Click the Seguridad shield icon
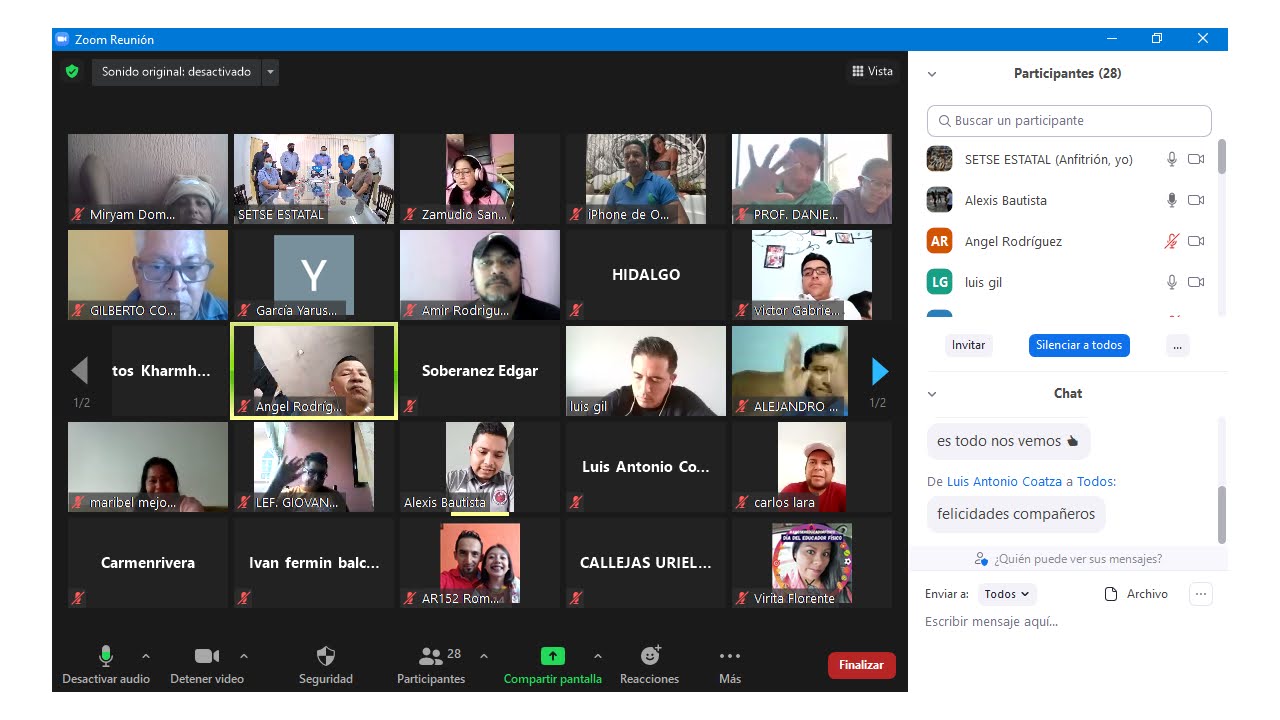 click(326, 656)
